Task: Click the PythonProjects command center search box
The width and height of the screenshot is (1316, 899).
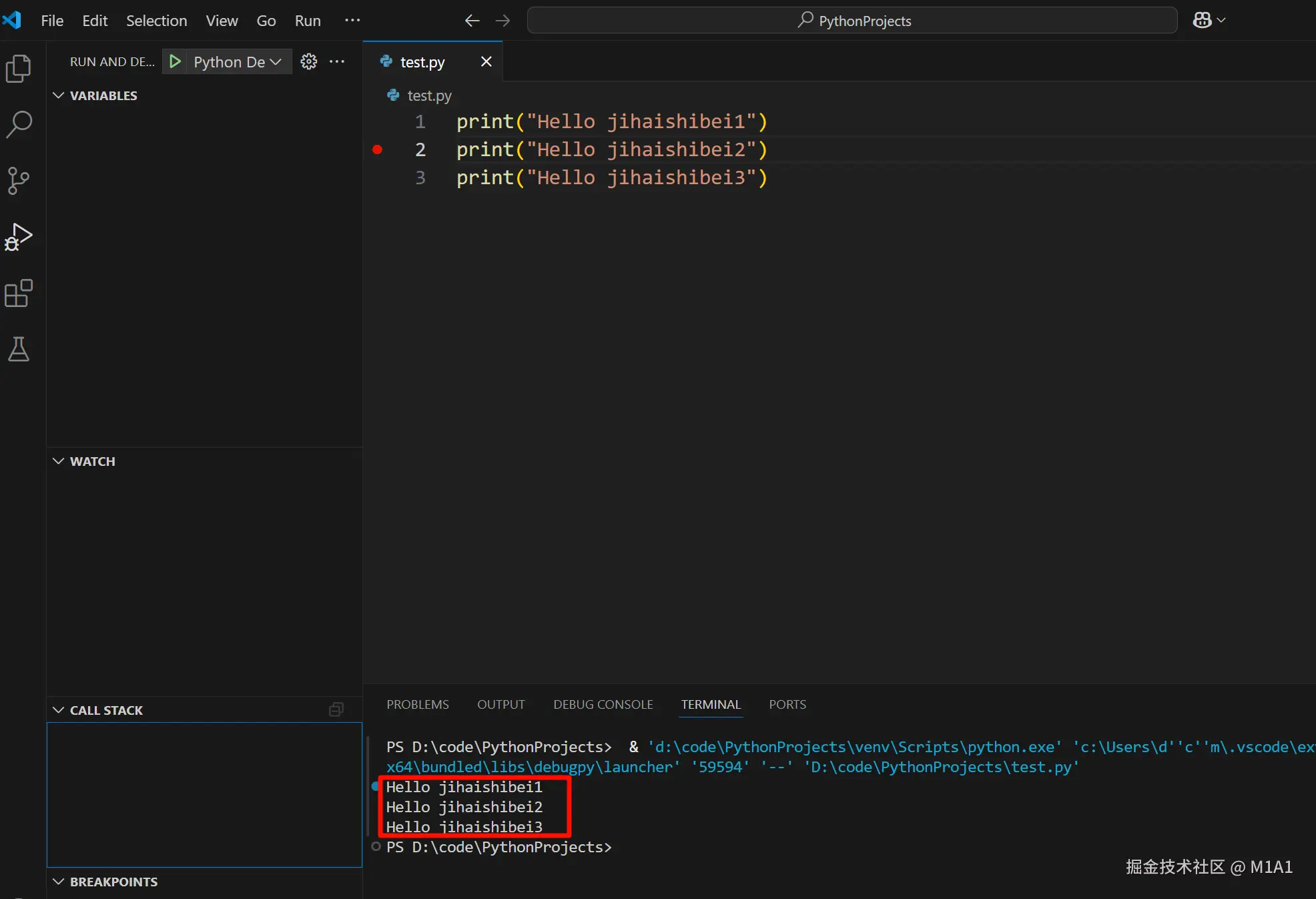Action: 852,21
